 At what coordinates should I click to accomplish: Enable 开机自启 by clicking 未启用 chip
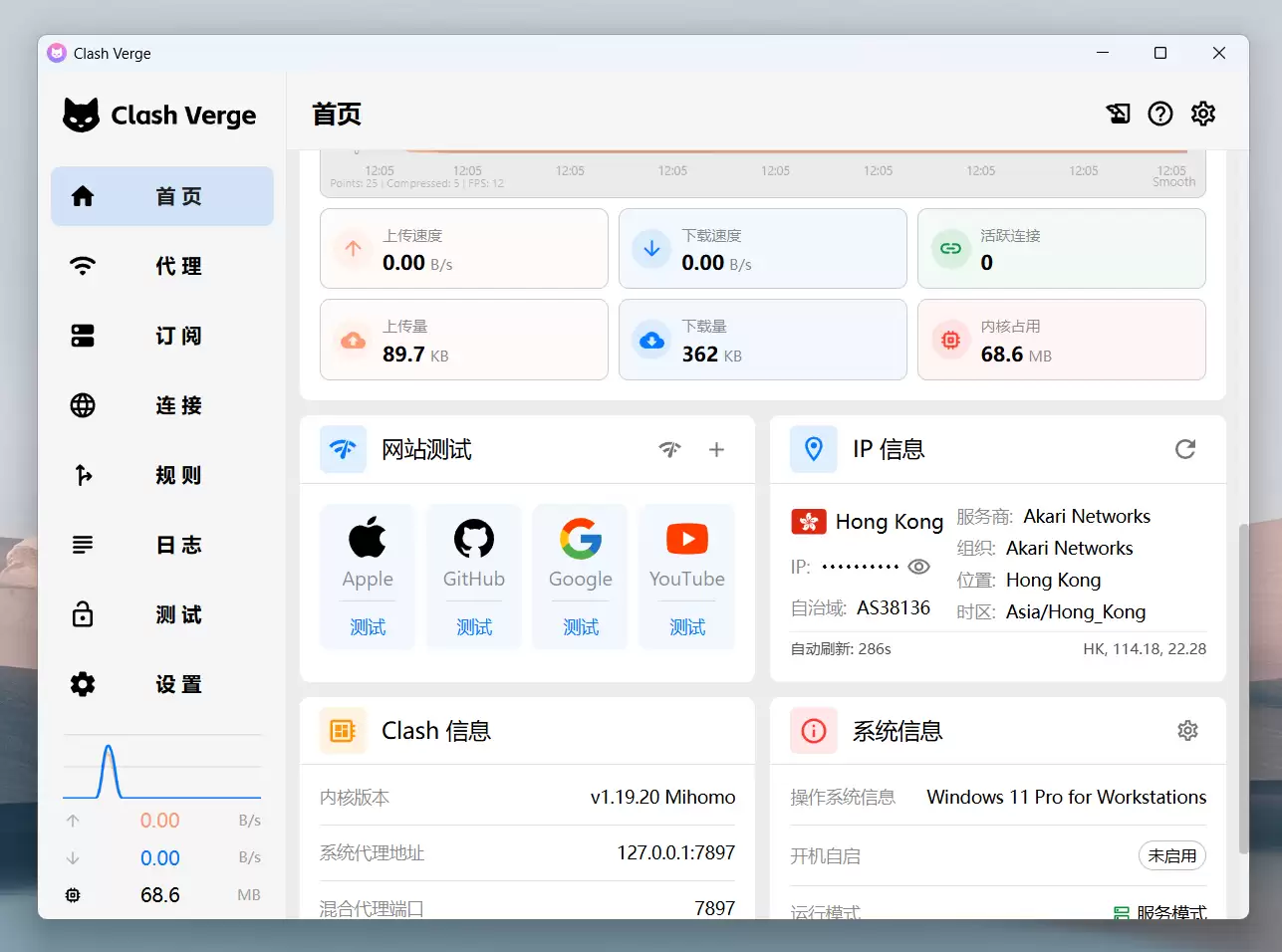coord(1172,855)
